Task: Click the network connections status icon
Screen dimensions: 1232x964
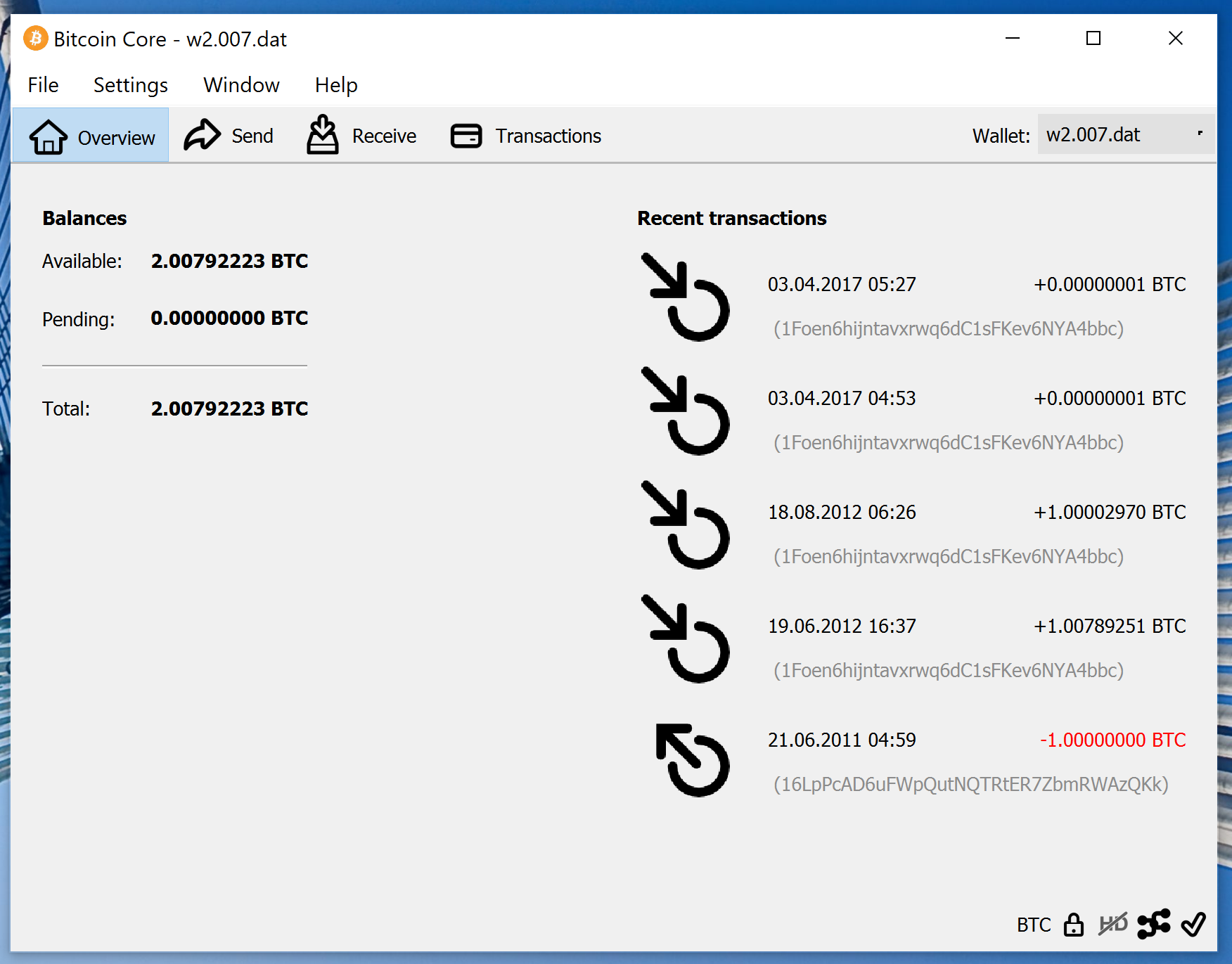Action: 1153,924
